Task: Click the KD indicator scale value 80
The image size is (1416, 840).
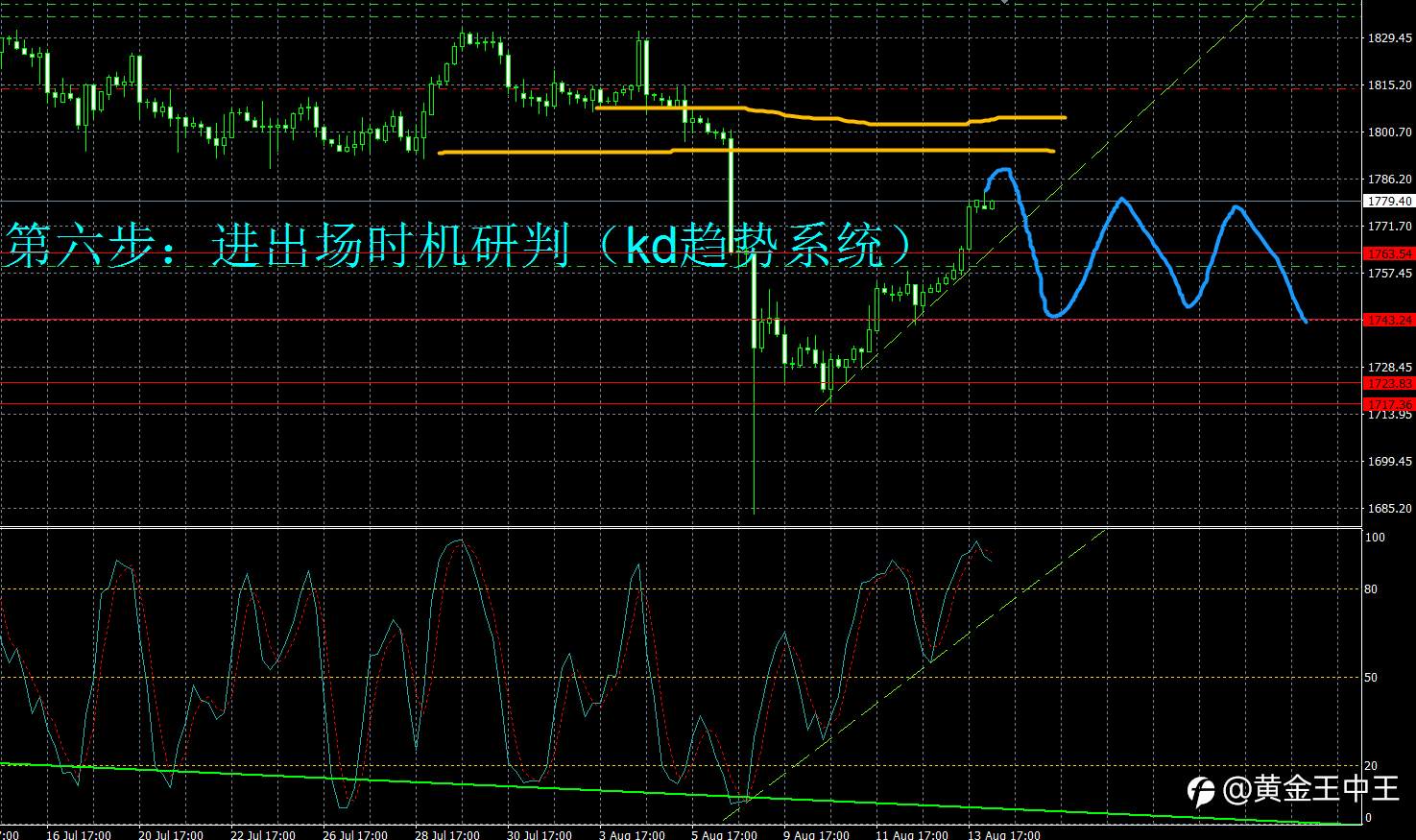Action: 1372,589
